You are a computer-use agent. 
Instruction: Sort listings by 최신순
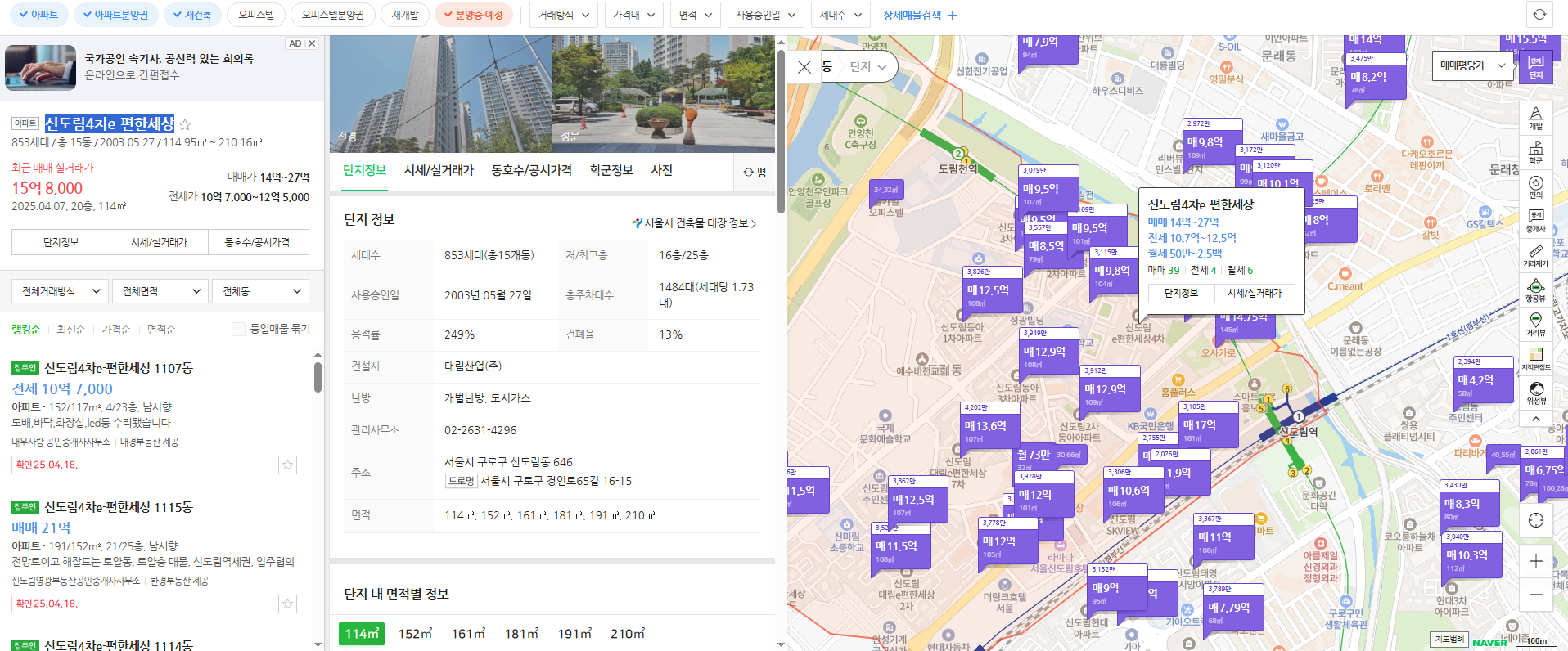pos(71,330)
